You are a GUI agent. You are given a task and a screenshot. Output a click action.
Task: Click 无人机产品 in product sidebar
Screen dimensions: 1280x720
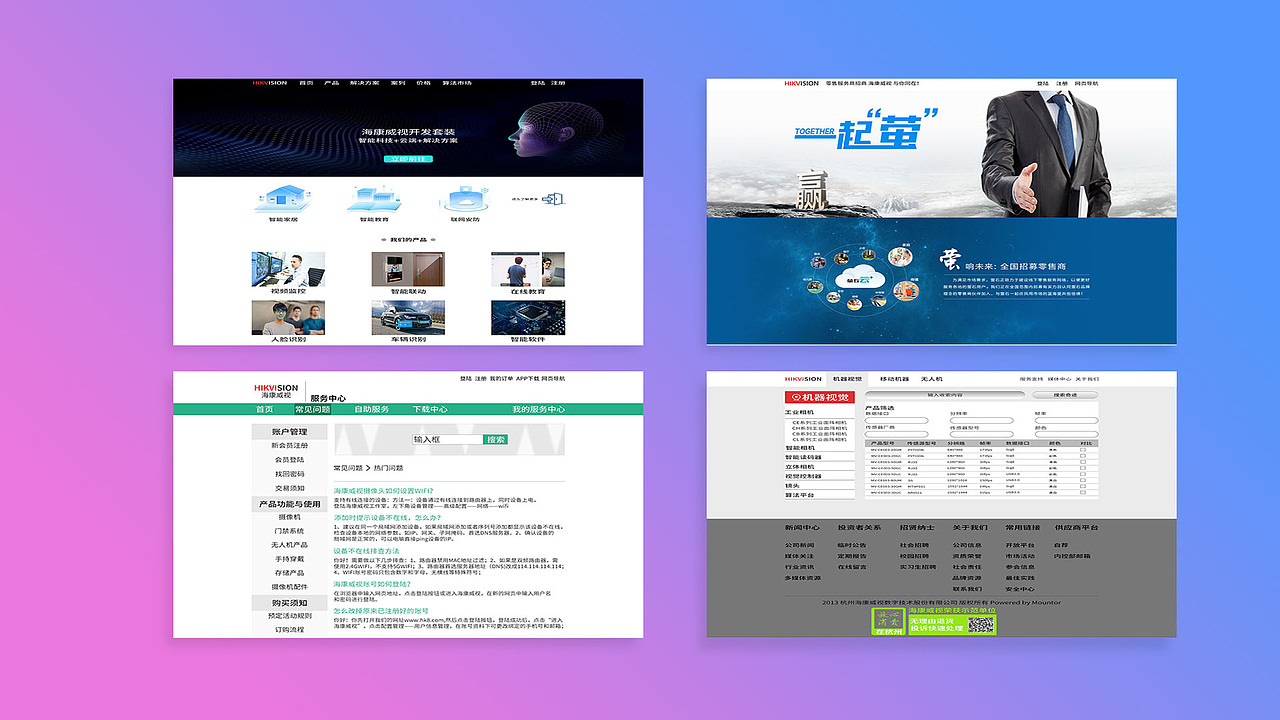(290, 545)
